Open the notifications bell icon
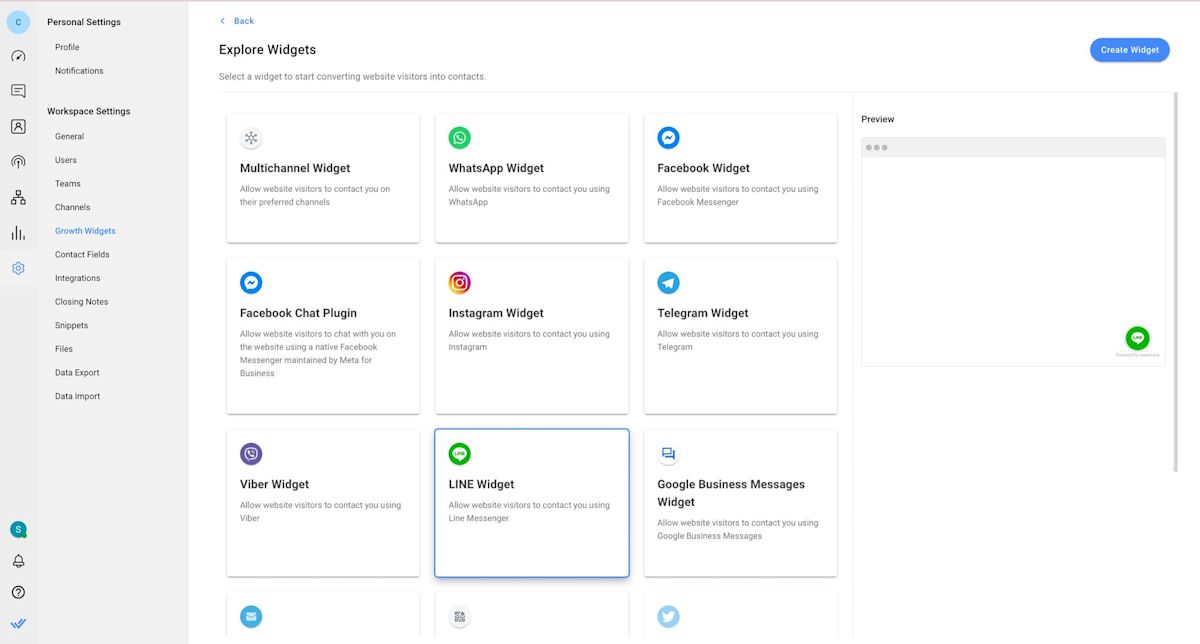 point(18,561)
